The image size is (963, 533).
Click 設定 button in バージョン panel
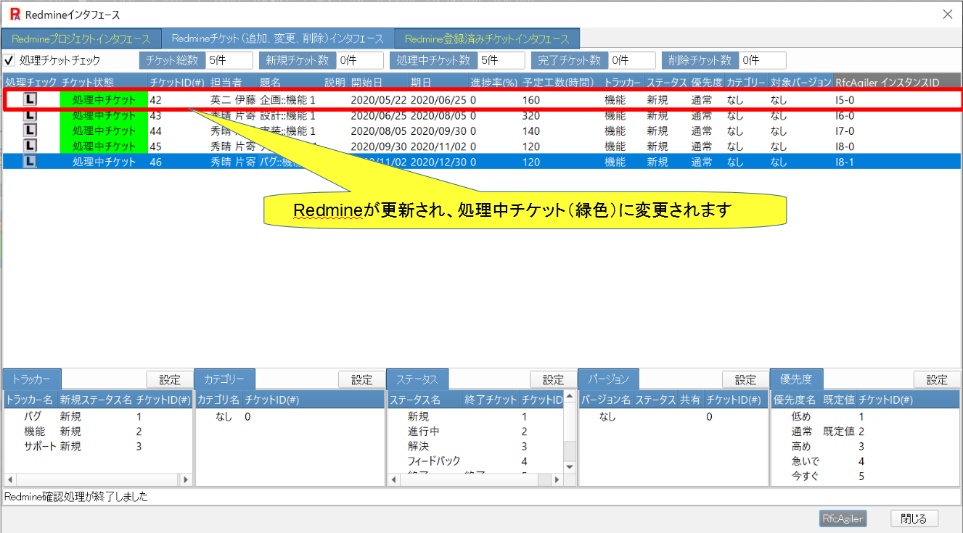tap(745, 379)
